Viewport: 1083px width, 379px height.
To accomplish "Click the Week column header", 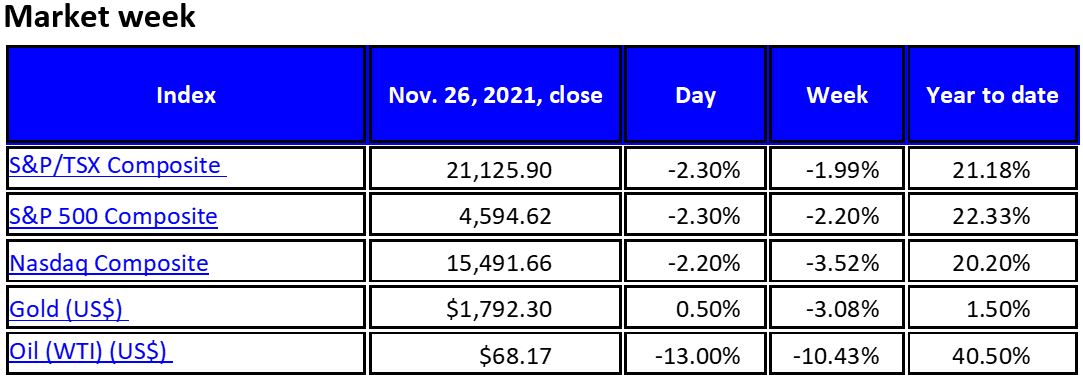I will [x=836, y=95].
